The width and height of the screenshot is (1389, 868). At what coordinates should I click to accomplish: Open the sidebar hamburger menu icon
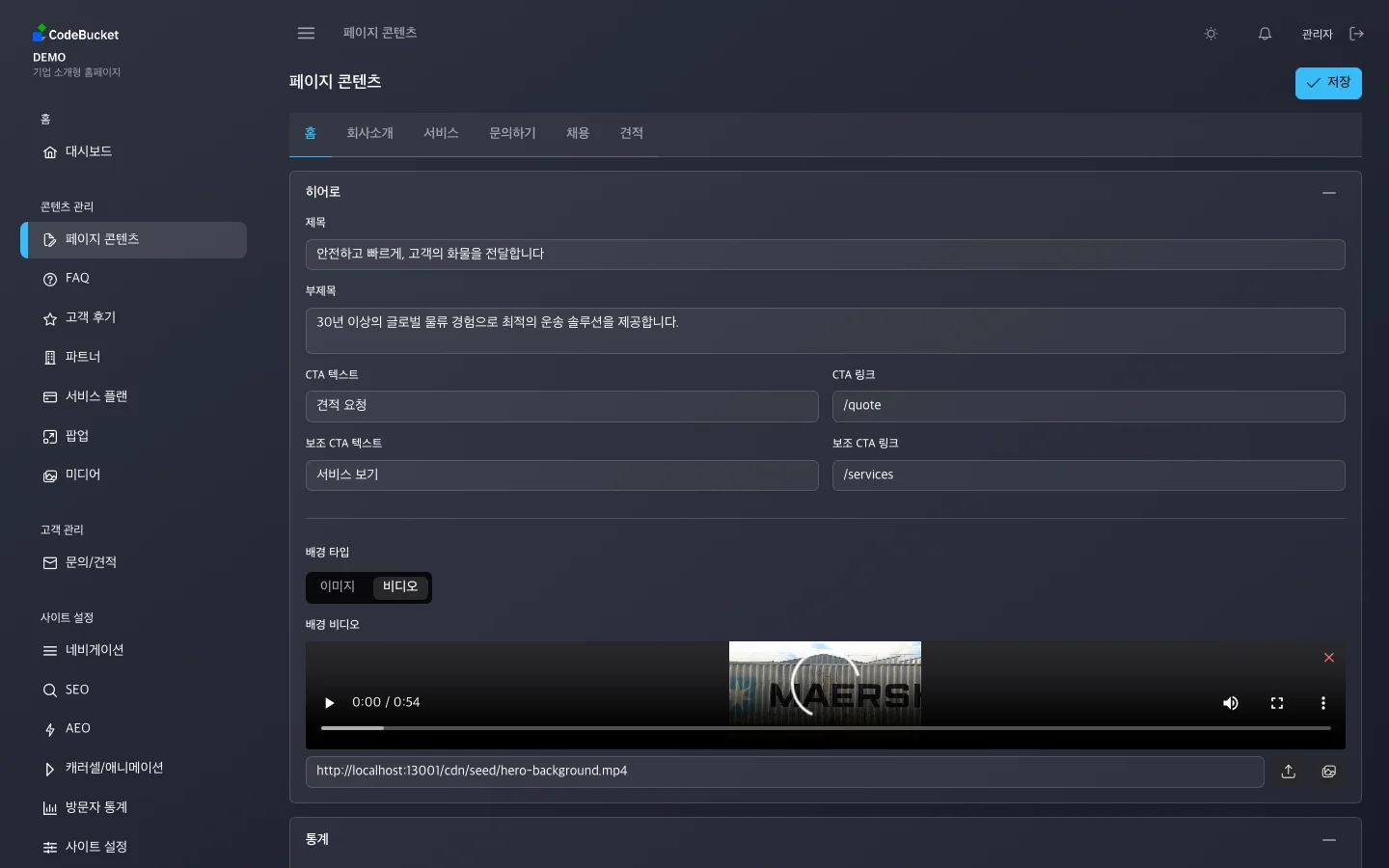306,33
